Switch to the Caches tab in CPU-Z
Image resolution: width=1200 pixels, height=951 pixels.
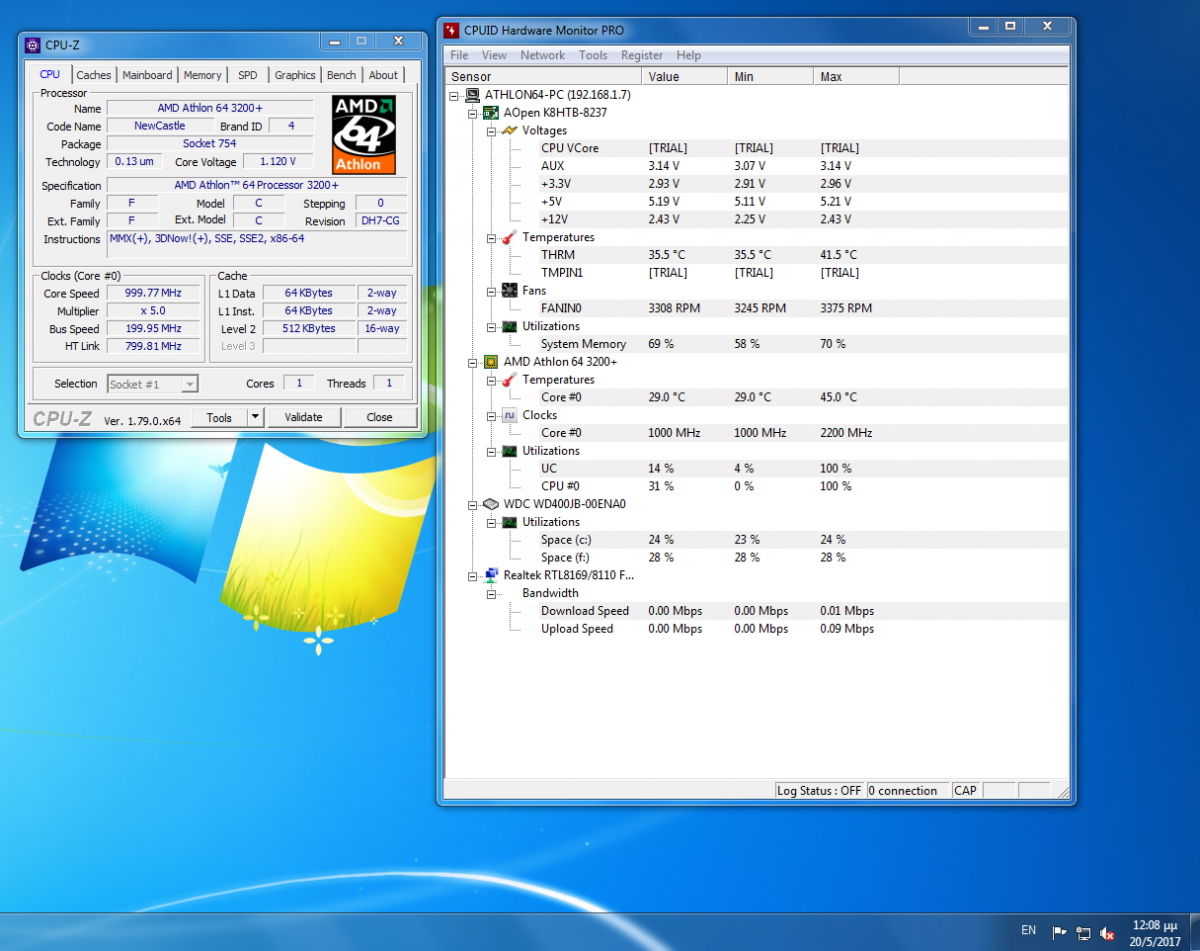[94, 75]
